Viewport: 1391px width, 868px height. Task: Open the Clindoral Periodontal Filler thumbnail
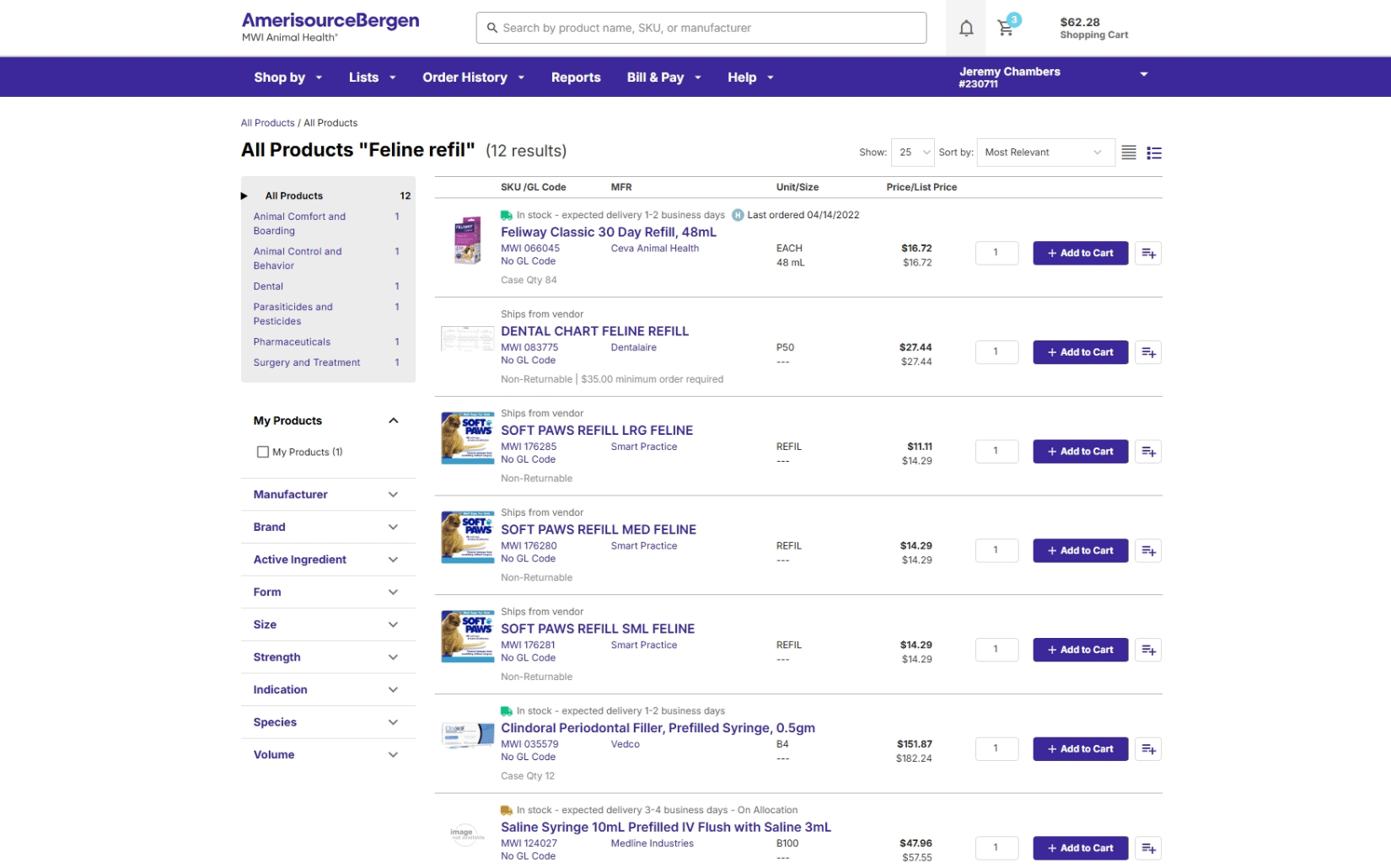pos(468,735)
